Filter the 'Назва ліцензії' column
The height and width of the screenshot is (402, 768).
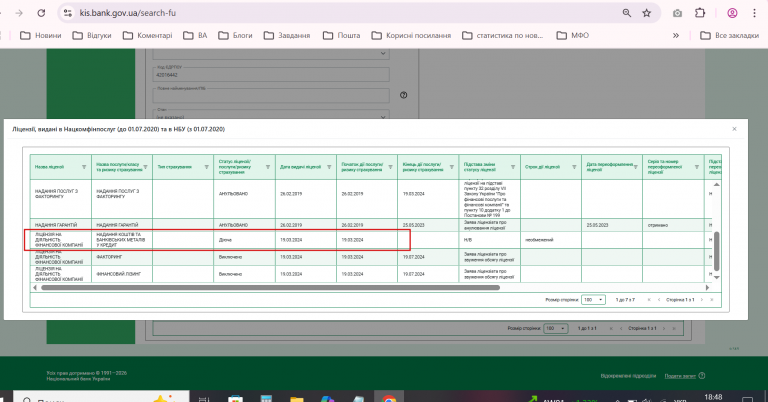tap(84, 167)
